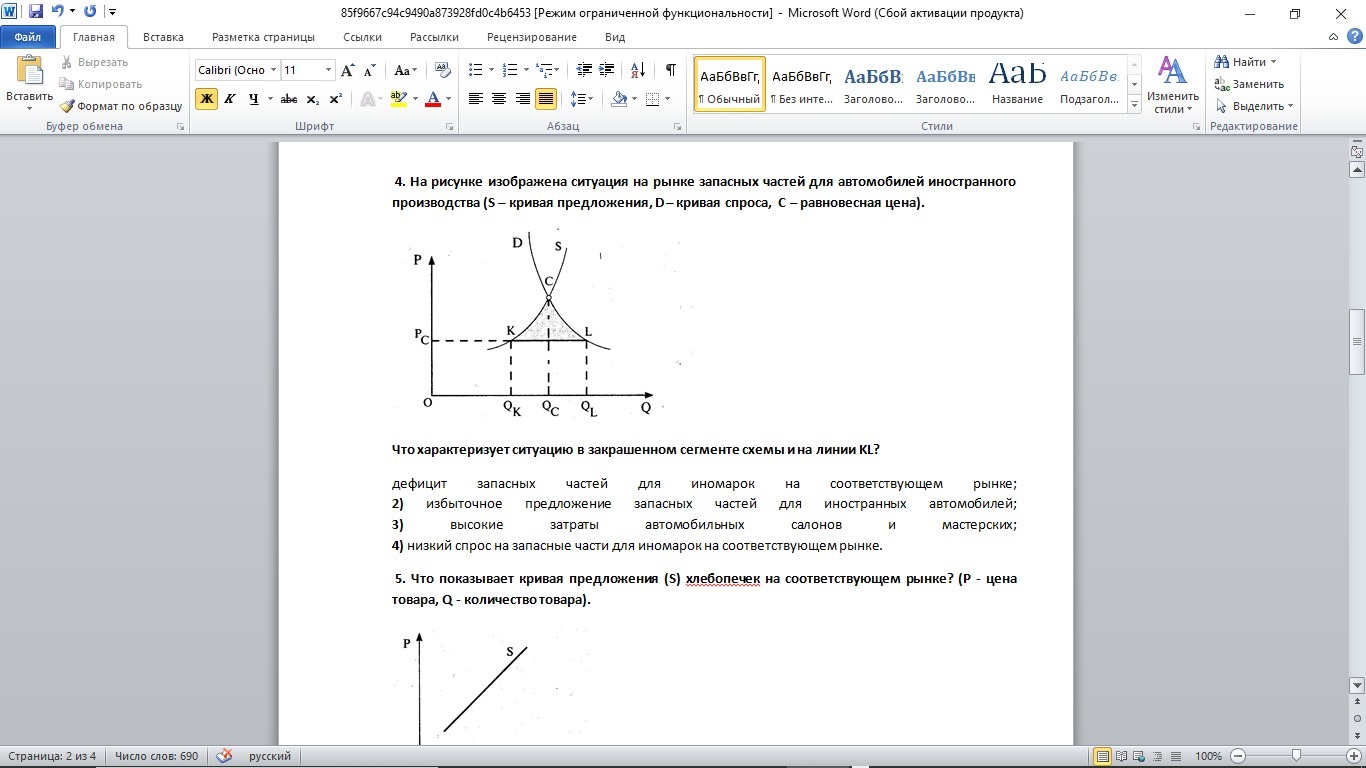
Task: Click sort icon in paragraph group
Action: (x=639, y=70)
